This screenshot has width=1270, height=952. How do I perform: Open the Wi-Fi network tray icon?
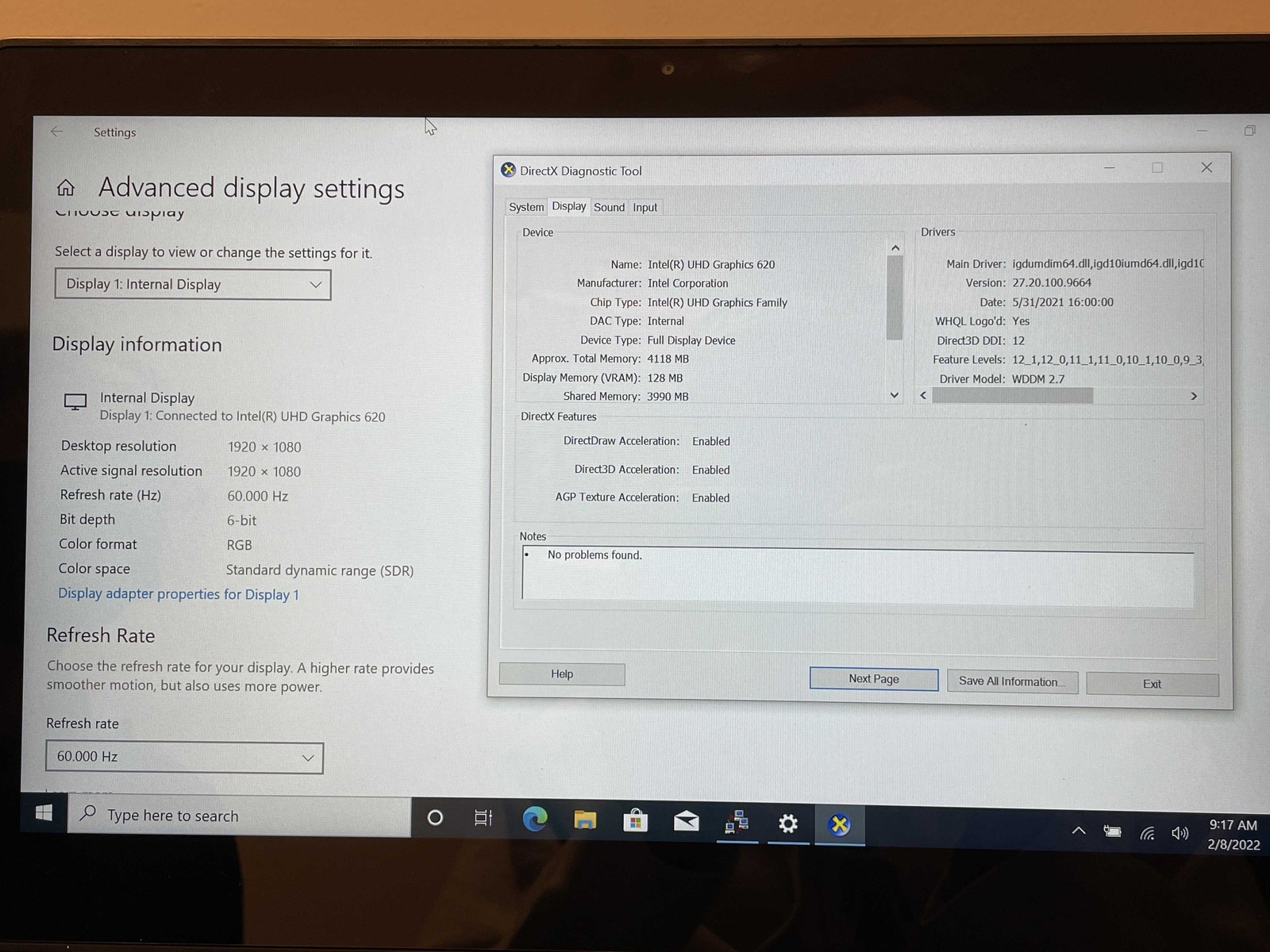click(x=1148, y=833)
